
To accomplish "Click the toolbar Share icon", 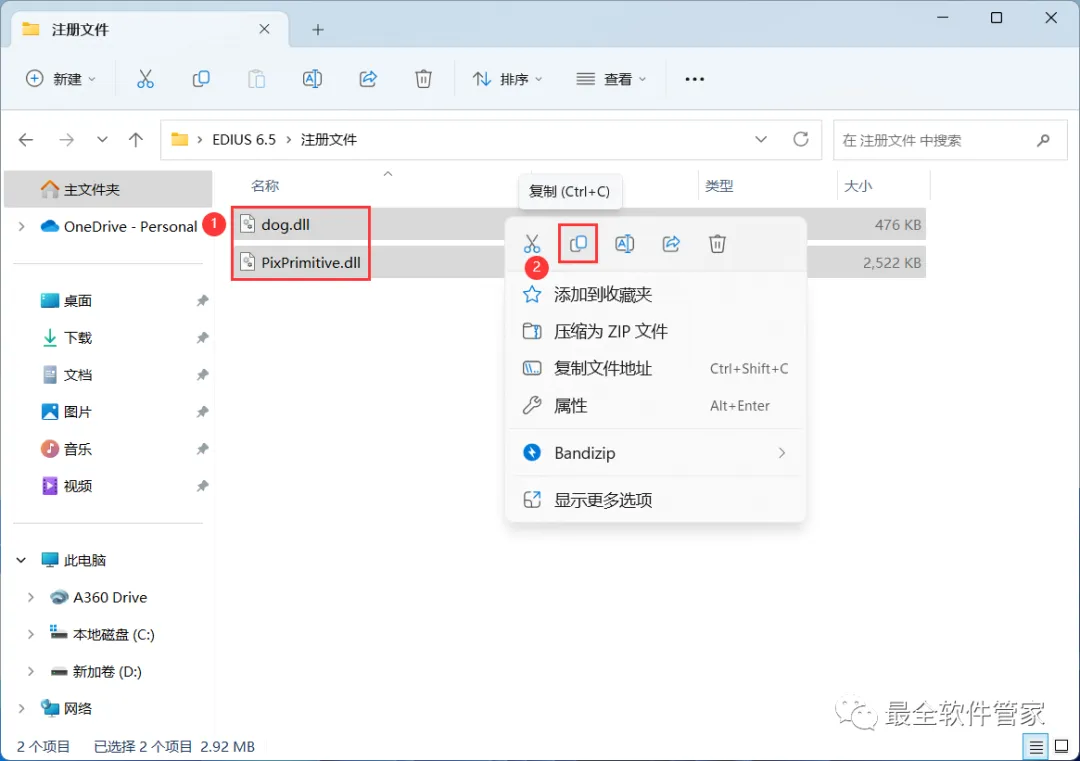I will tap(368, 79).
